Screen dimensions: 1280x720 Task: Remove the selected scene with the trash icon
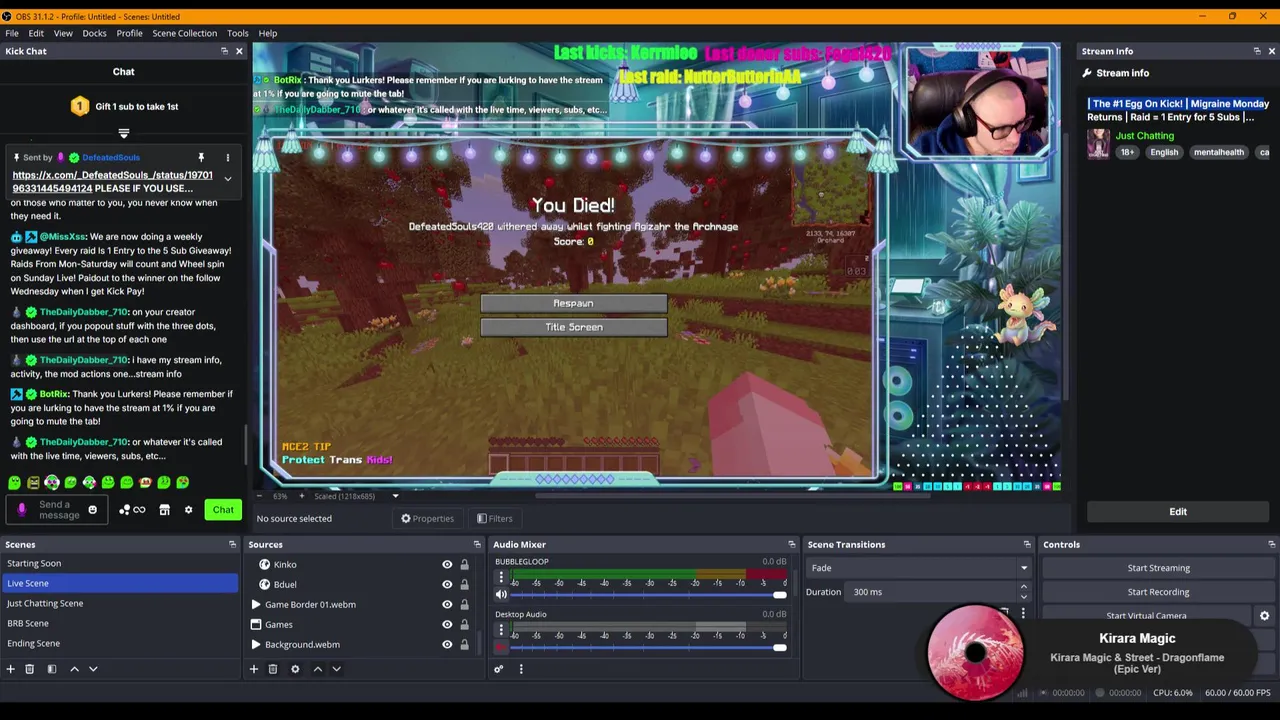[x=29, y=669]
